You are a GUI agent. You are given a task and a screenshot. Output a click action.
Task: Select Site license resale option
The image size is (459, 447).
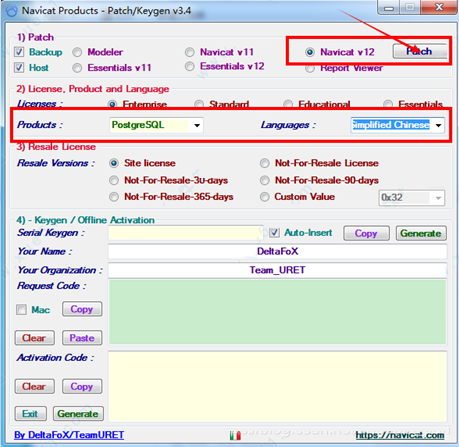coord(114,163)
